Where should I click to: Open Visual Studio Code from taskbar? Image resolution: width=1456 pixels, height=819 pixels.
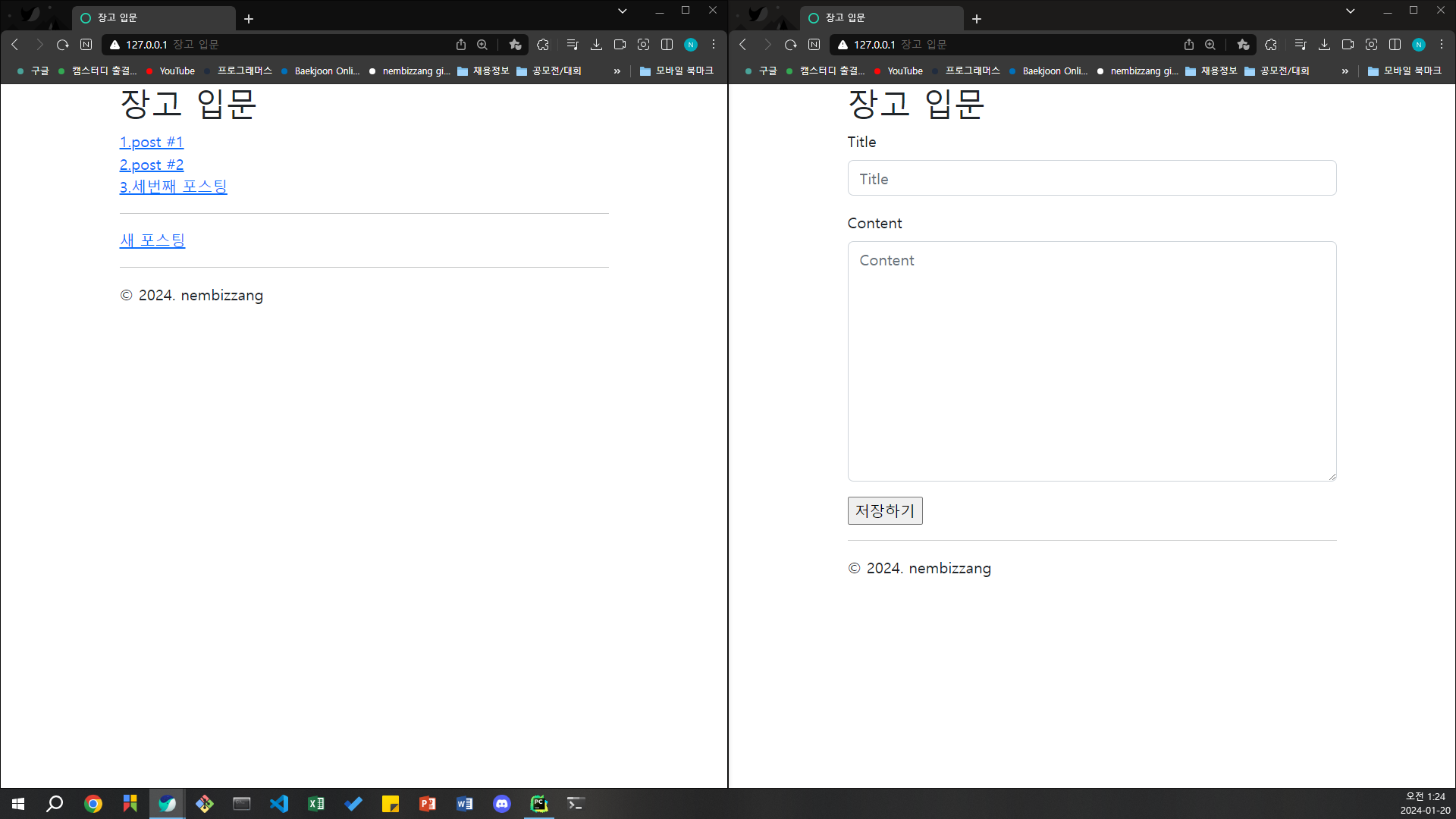279,804
